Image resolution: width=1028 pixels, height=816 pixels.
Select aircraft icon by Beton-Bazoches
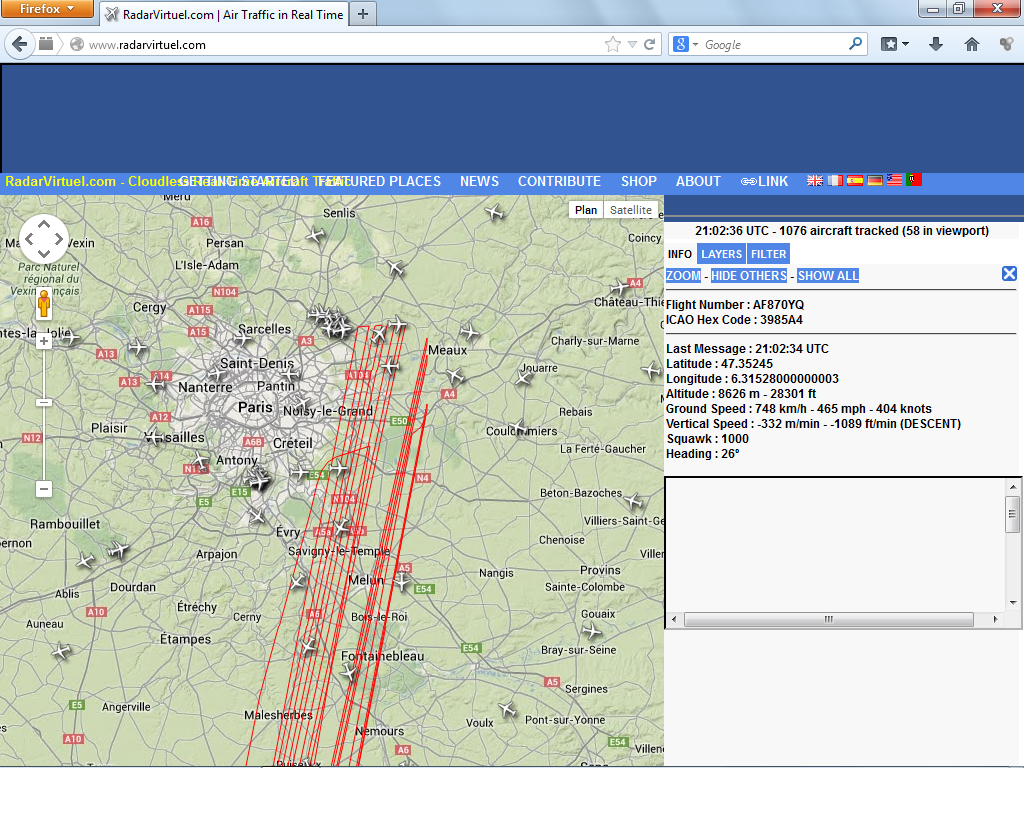(633, 501)
